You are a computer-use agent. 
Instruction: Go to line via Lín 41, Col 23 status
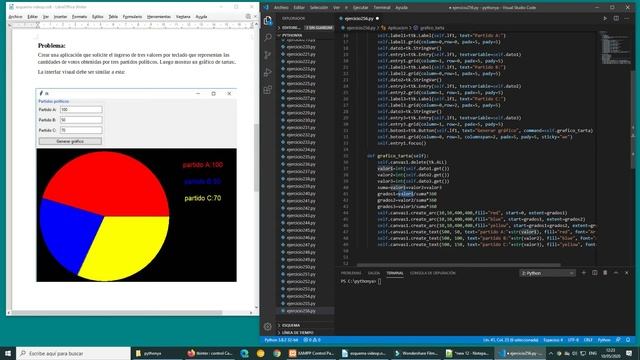pyautogui.click(x=511, y=340)
